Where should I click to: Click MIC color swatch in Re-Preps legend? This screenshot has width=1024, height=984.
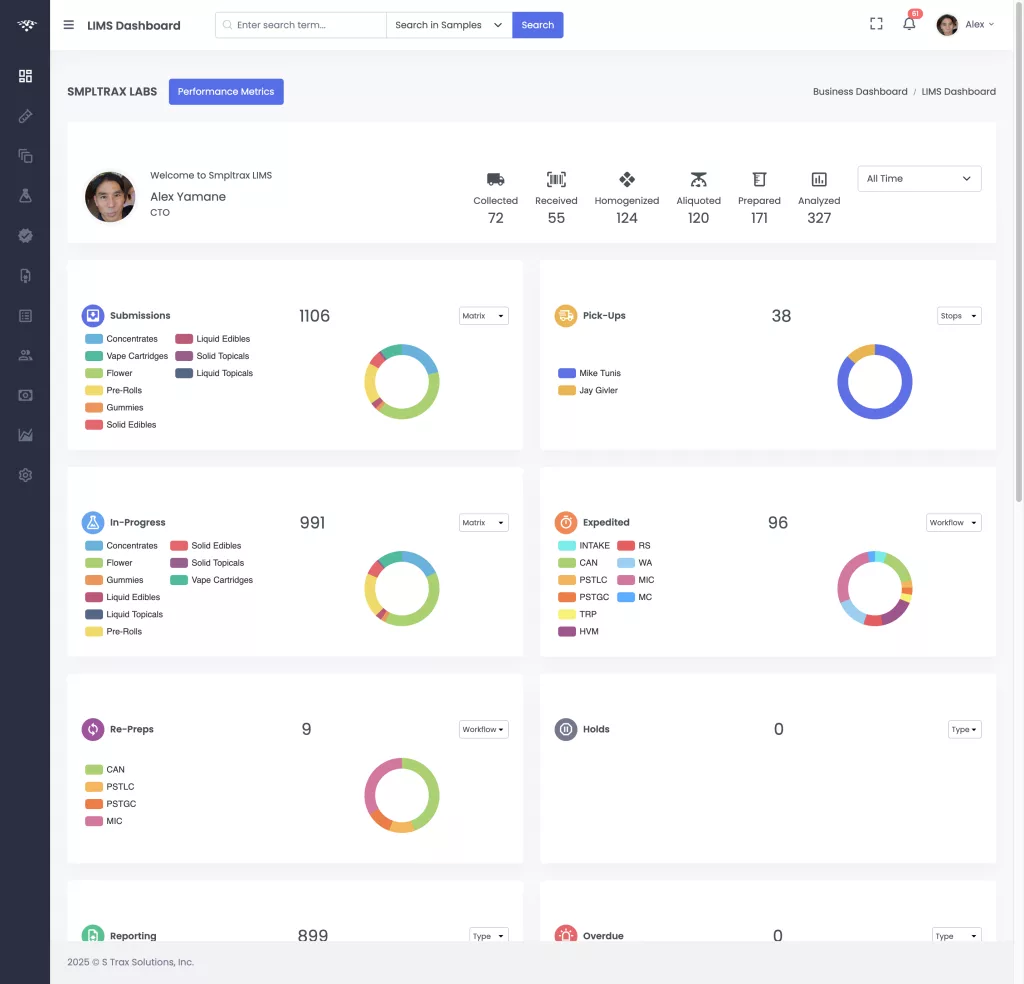coord(94,821)
